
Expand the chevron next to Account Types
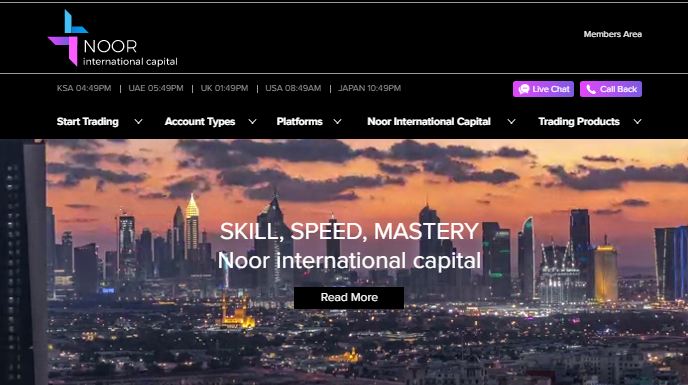point(252,122)
